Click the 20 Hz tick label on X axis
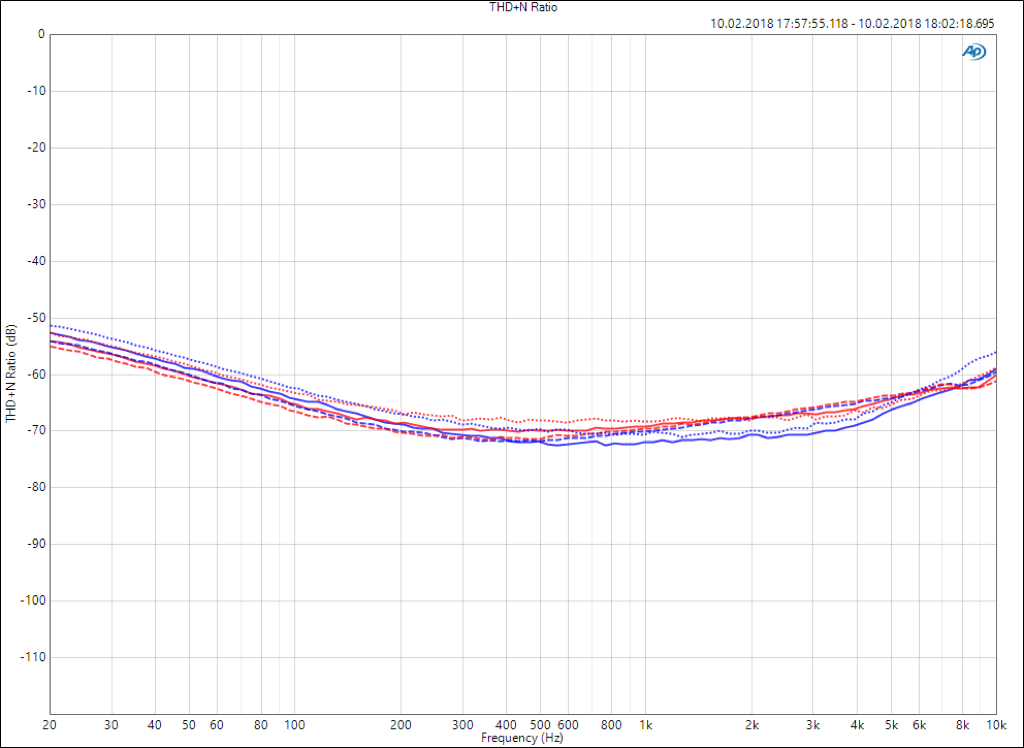Viewport: 1024px width, 748px height. pos(49,724)
